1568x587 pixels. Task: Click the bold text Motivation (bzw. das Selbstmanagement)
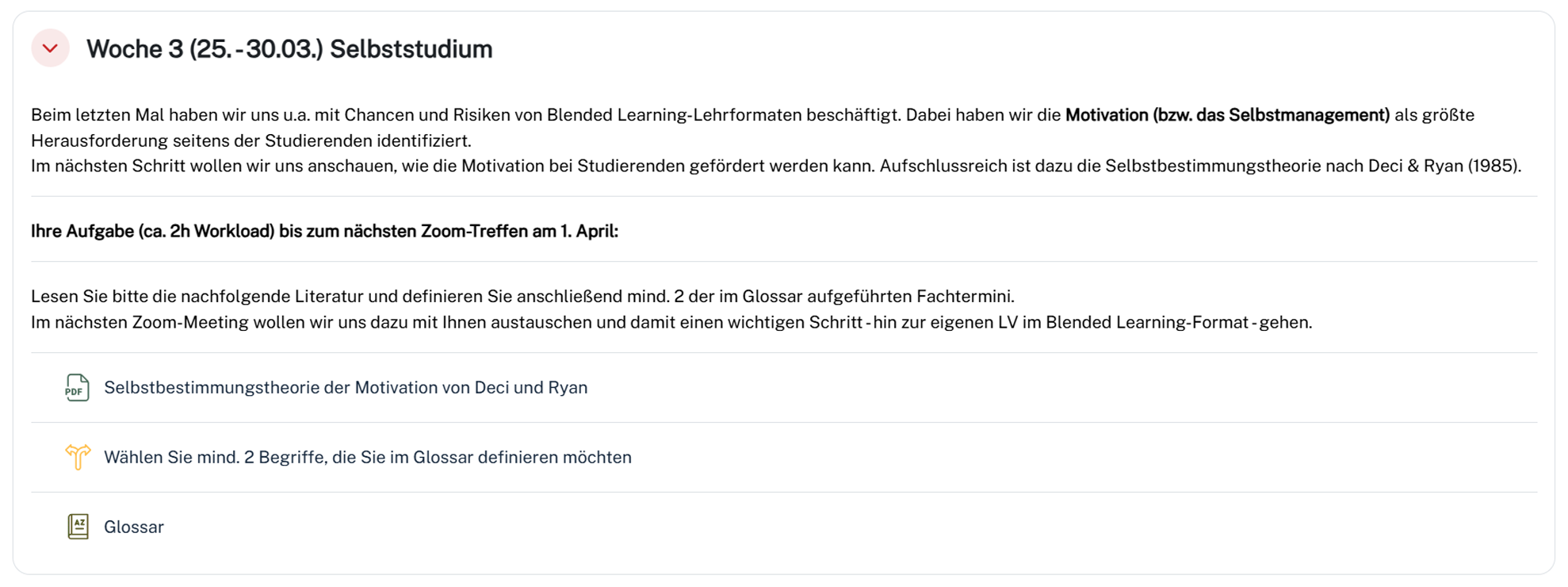[x=1227, y=115]
